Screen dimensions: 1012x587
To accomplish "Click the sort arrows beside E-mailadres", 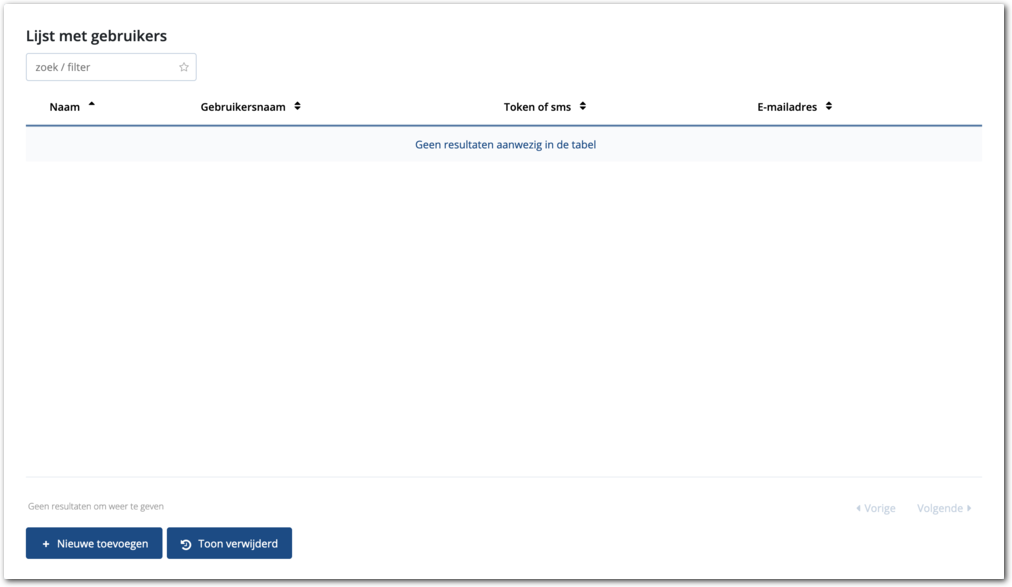I will tap(829, 106).
